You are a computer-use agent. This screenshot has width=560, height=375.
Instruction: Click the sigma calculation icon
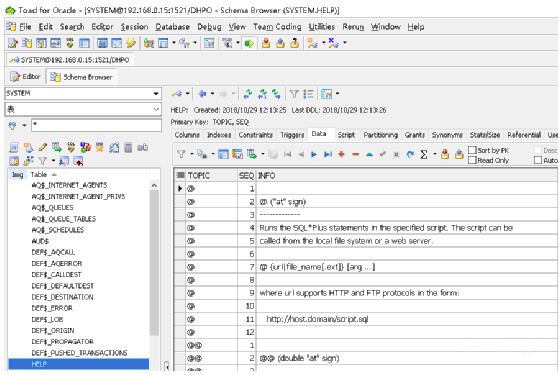click(x=424, y=154)
